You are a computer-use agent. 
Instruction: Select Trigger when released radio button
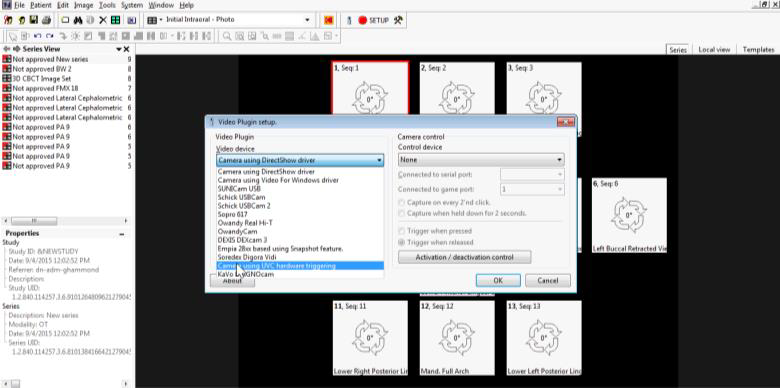coord(401,242)
